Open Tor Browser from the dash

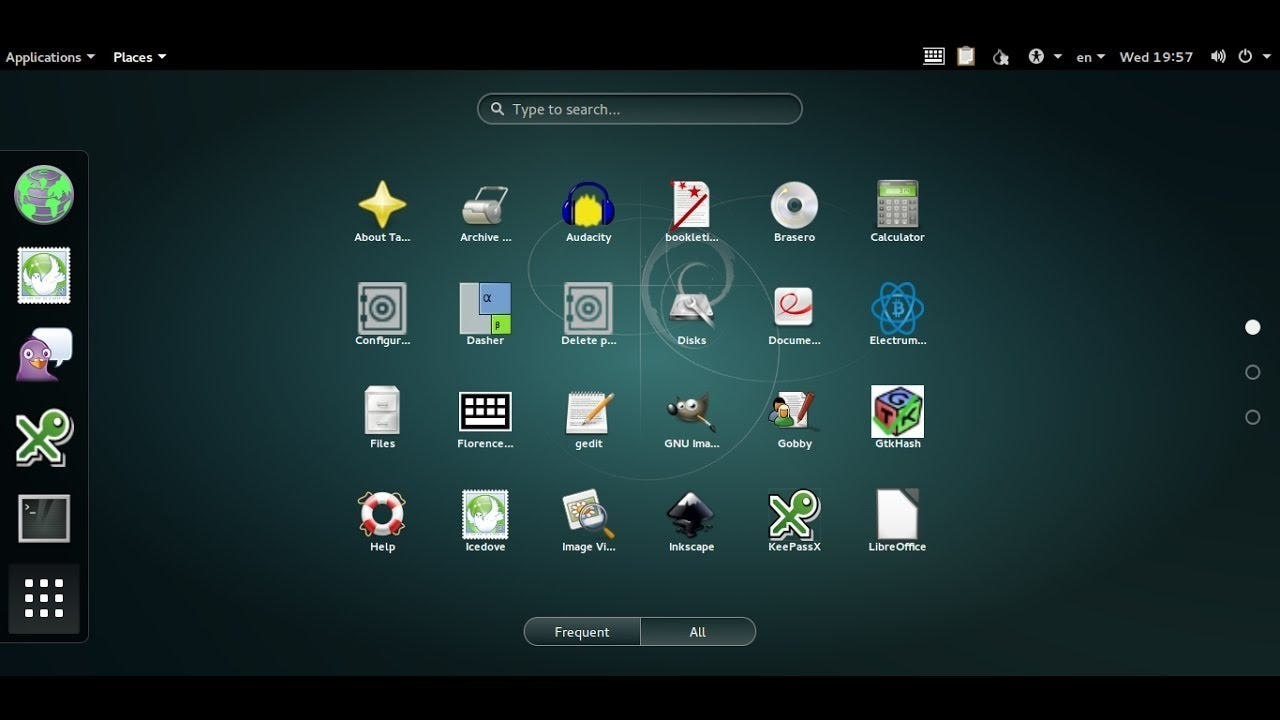point(44,194)
